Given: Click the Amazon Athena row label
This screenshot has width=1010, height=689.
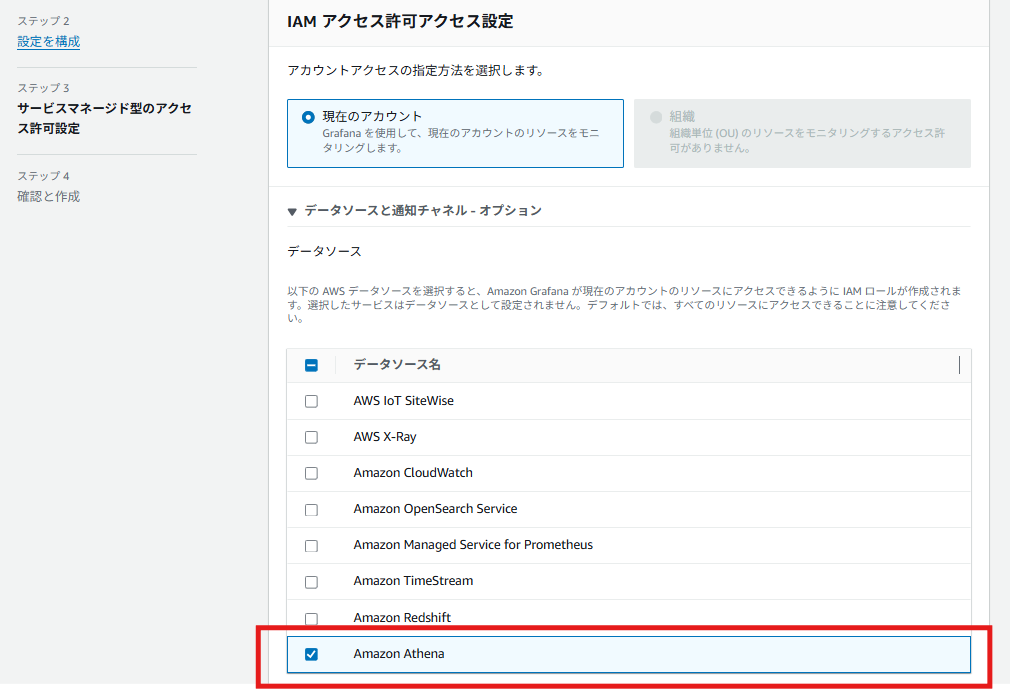Looking at the screenshot, I should click(x=399, y=654).
